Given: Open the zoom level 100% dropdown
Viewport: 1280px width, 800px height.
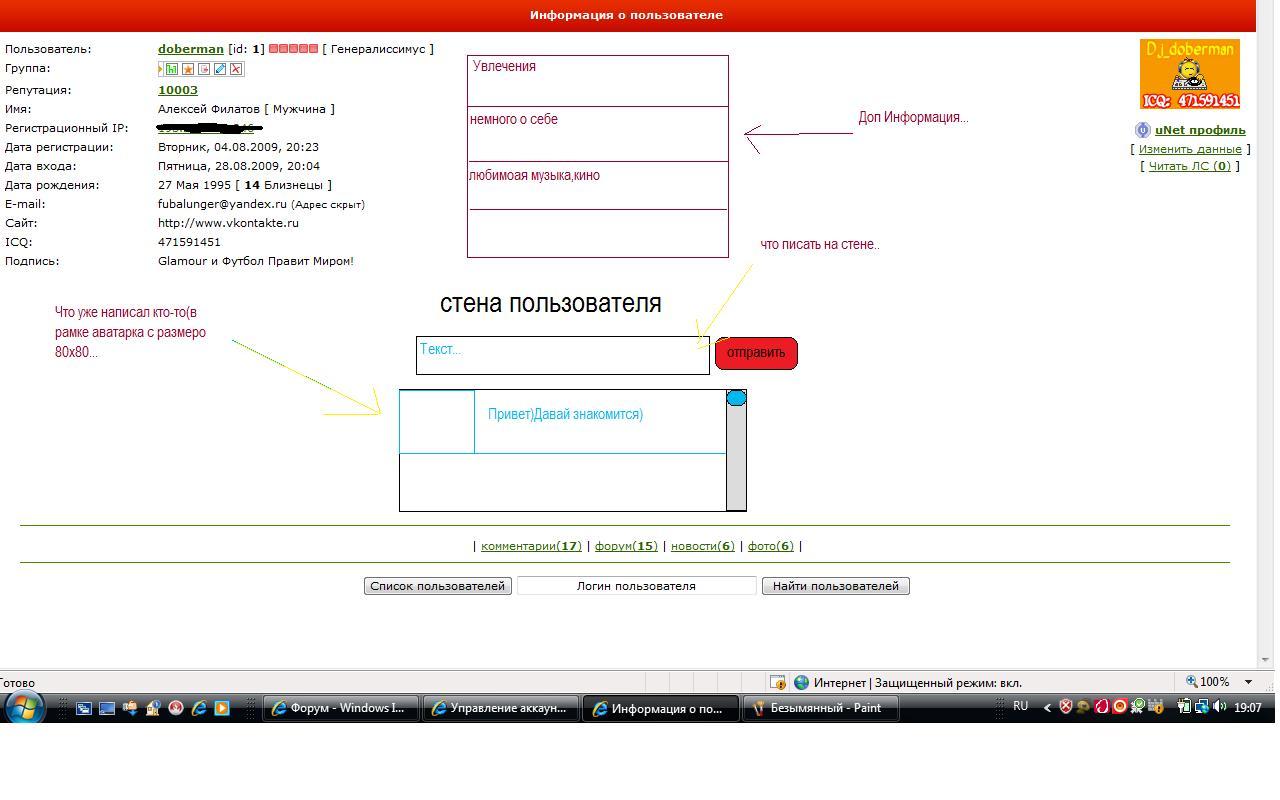Looking at the screenshot, I should pos(1248,682).
